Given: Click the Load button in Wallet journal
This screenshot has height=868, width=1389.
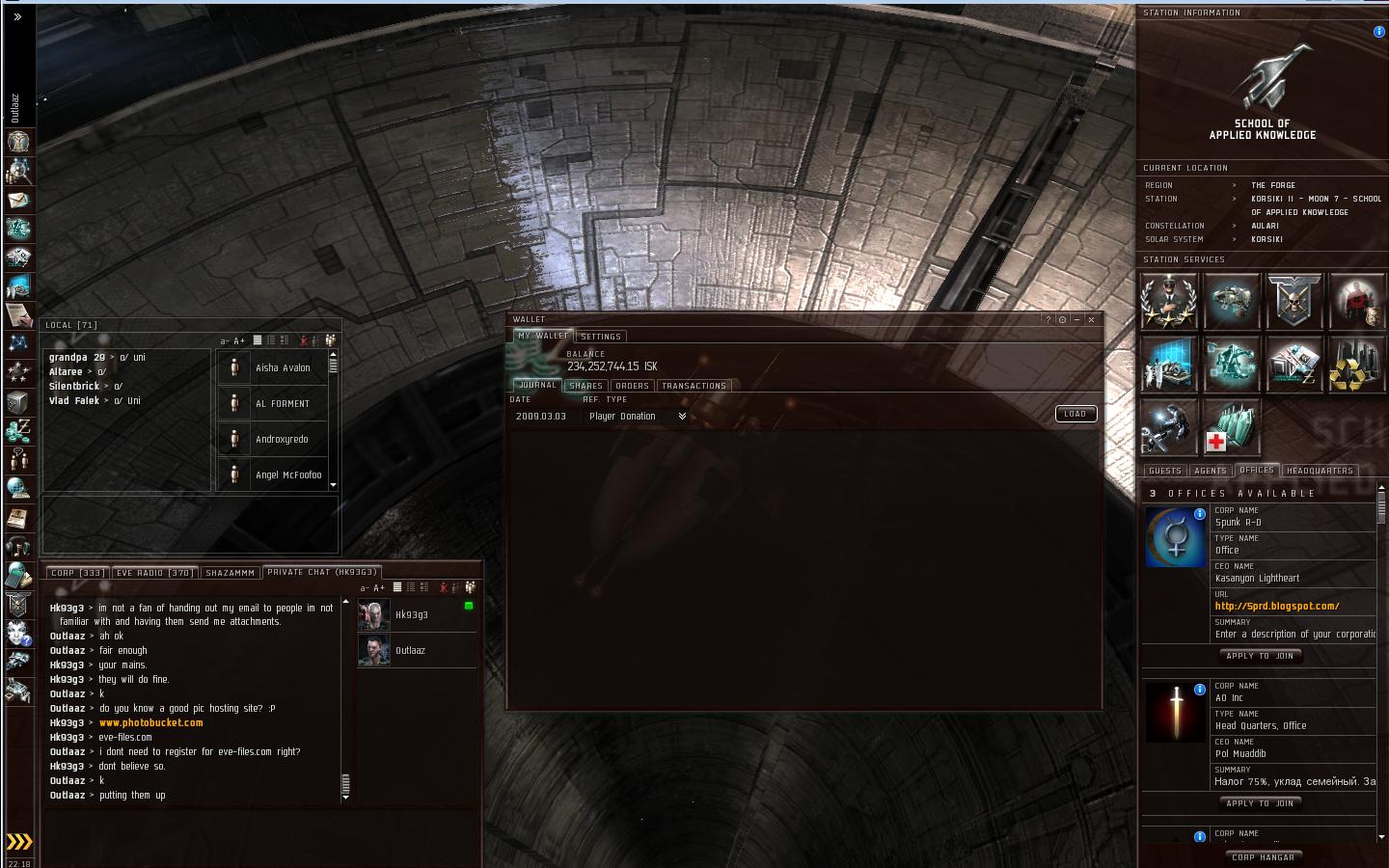Looking at the screenshot, I should [x=1076, y=414].
